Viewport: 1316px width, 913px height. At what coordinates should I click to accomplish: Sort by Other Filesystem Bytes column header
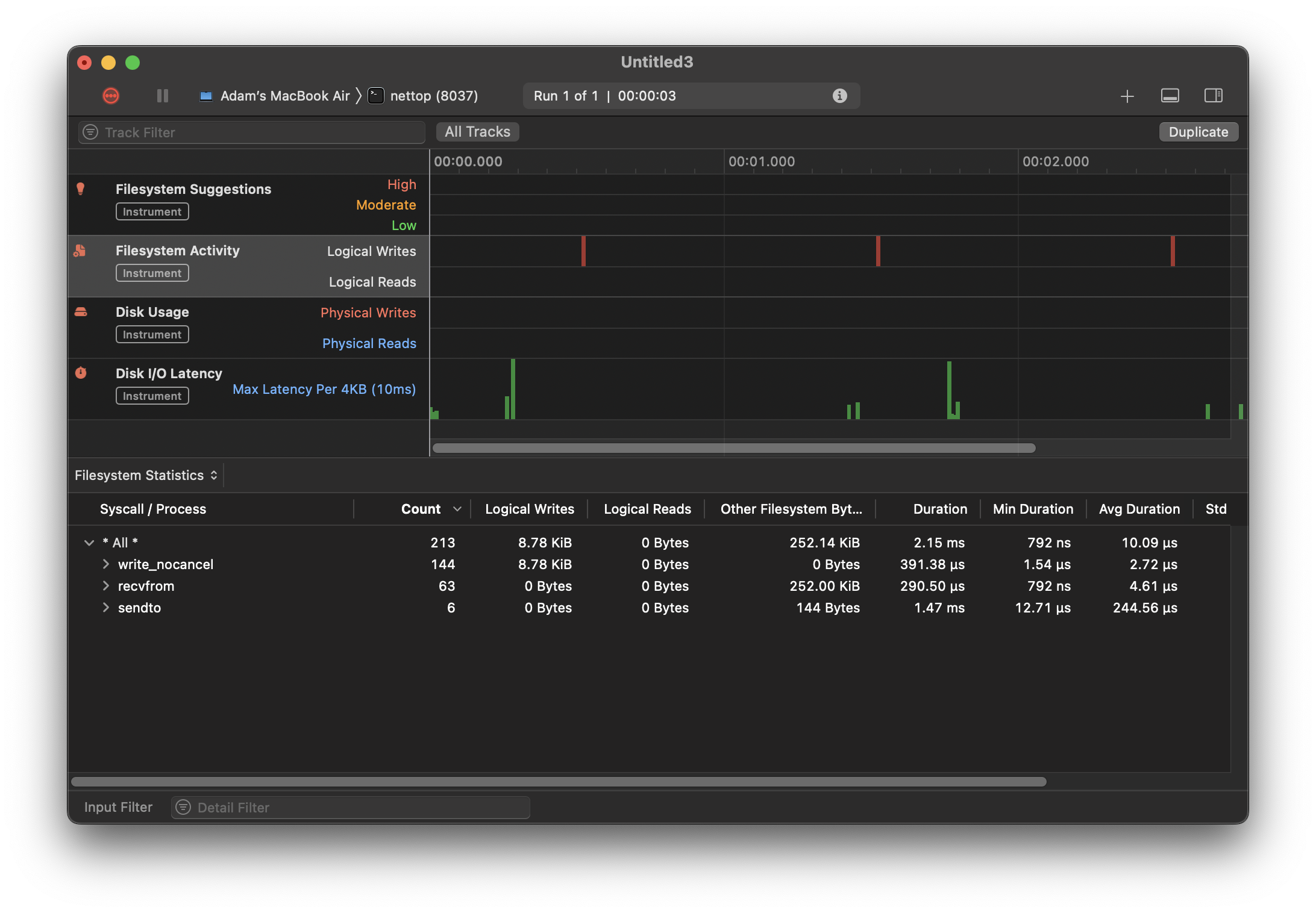coord(791,509)
